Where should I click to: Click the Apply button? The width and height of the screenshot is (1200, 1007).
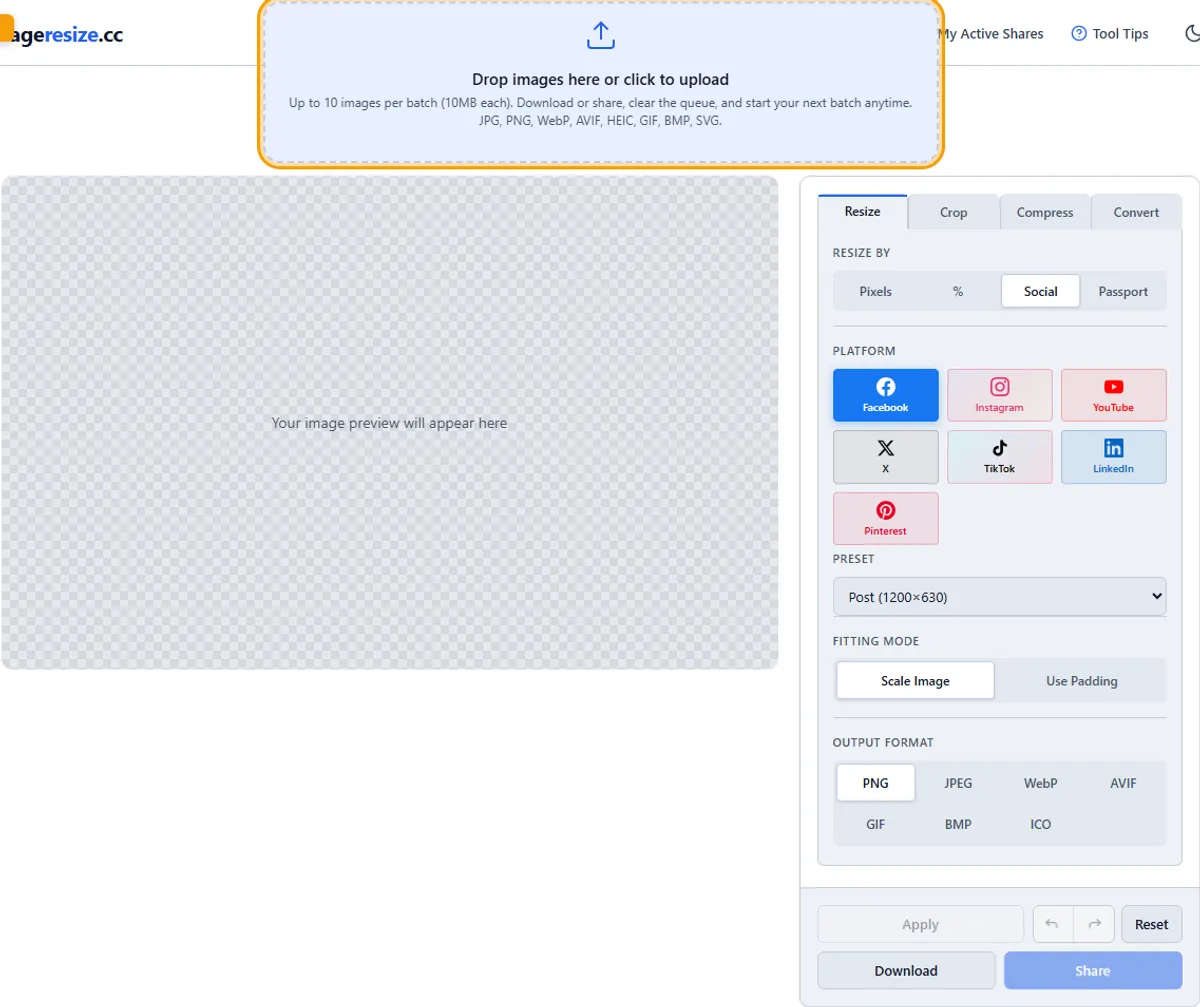[920, 924]
